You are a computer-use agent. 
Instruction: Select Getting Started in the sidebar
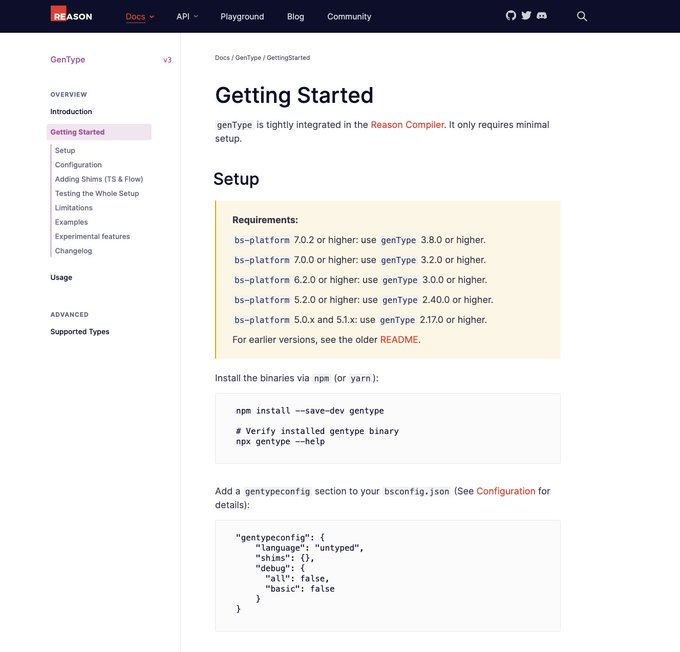(x=99, y=132)
